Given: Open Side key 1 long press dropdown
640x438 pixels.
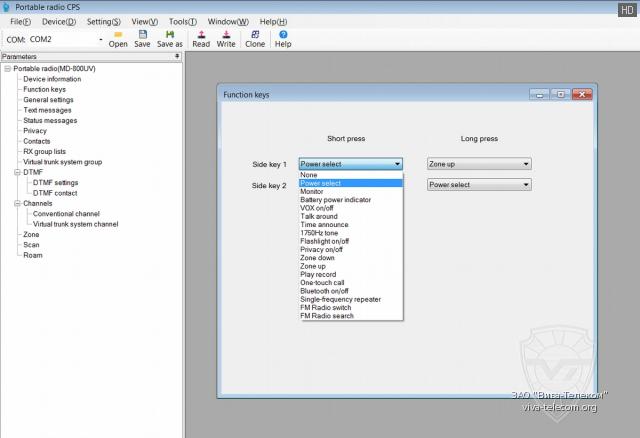Looking at the screenshot, I should (x=479, y=164).
